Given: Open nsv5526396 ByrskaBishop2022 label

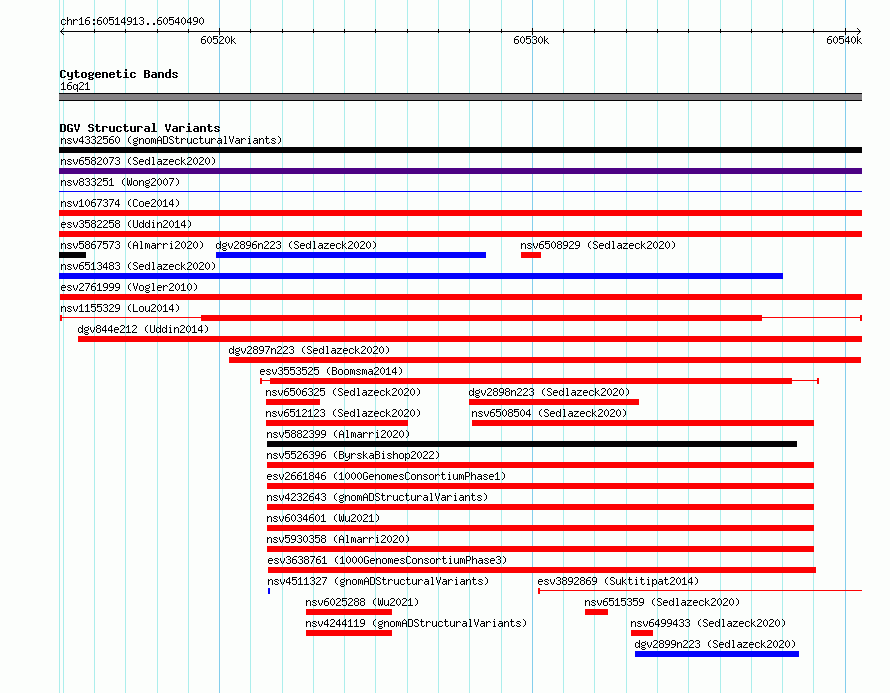Looking at the screenshot, I should coord(353,455).
